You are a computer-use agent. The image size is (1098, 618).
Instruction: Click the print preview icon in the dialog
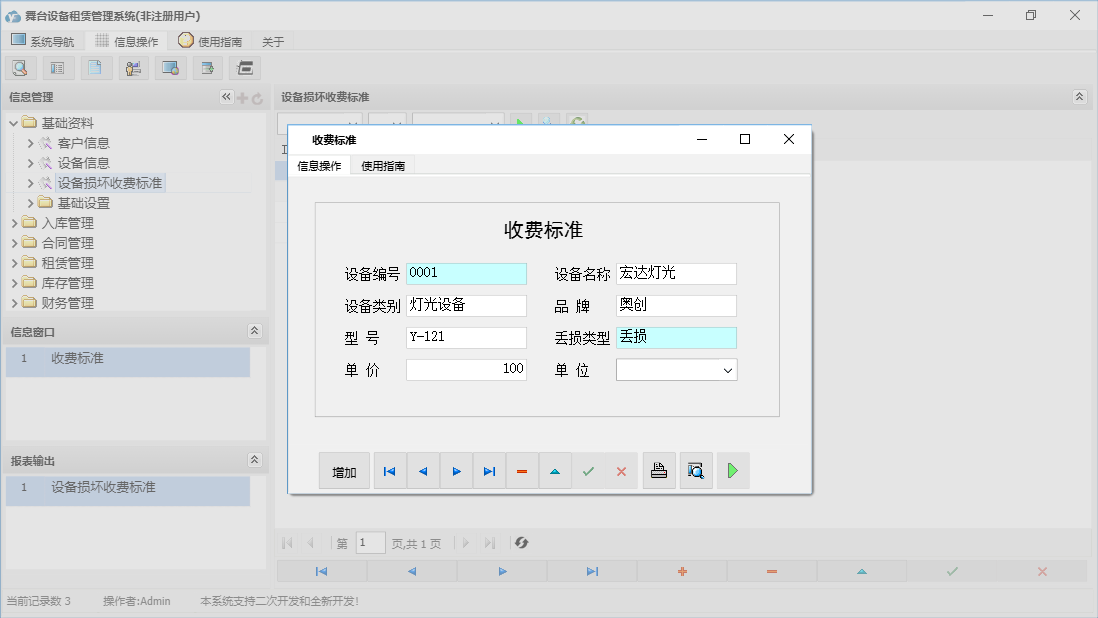point(696,470)
